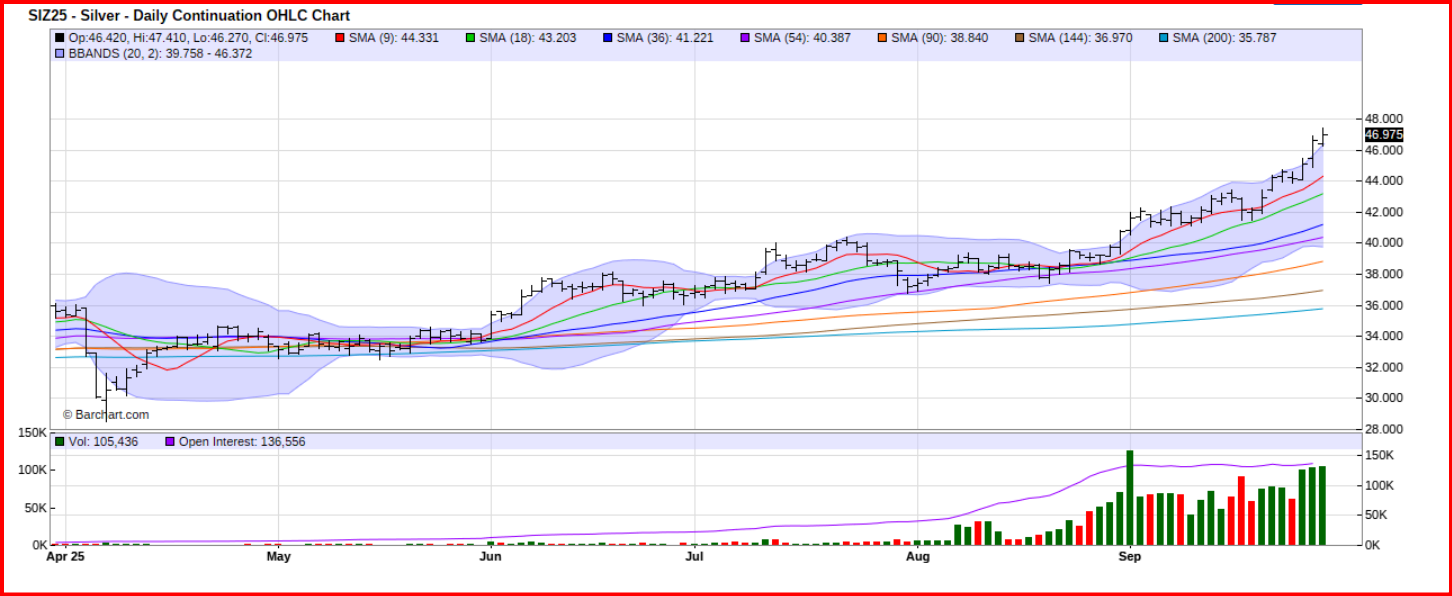Select the blue SMA (36) legend marker
Screen dimensions: 1452x596
tap(607, 38)
